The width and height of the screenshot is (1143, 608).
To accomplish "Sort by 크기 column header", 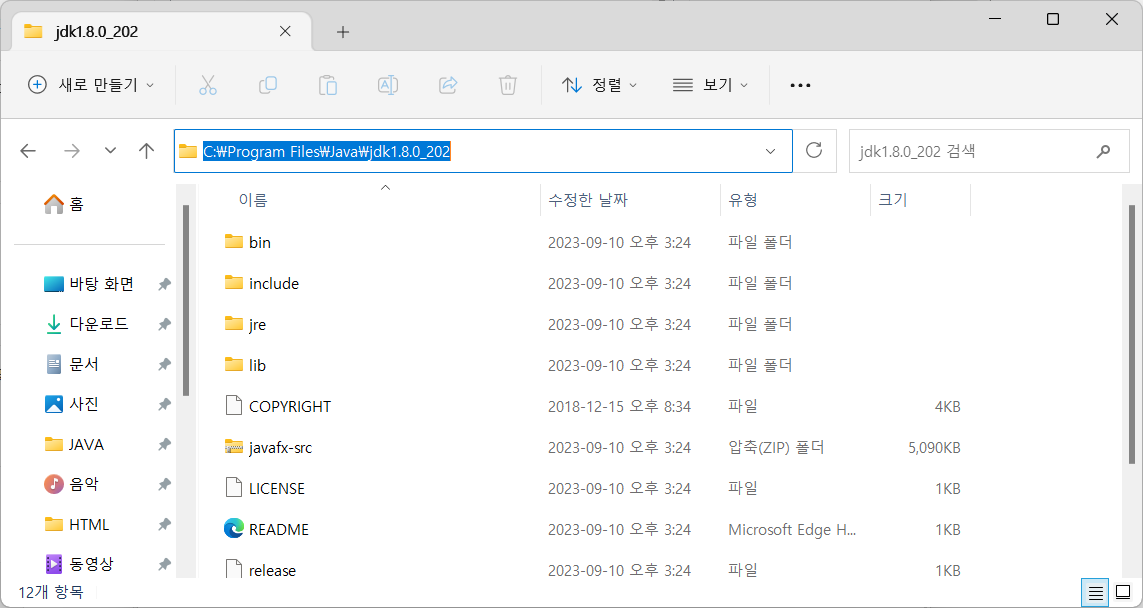I will tap(893, 200).
